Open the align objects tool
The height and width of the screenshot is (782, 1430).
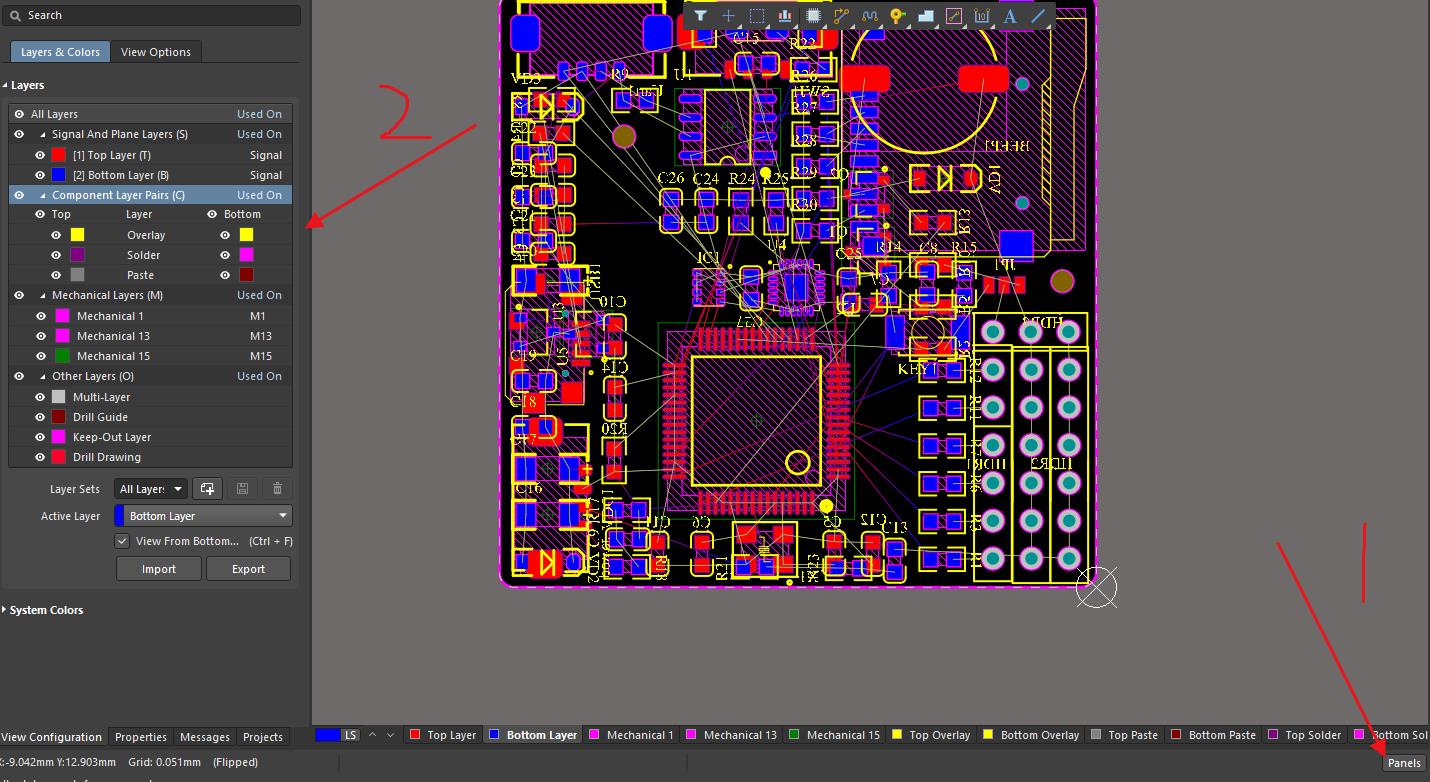click(x=785, y=16)
